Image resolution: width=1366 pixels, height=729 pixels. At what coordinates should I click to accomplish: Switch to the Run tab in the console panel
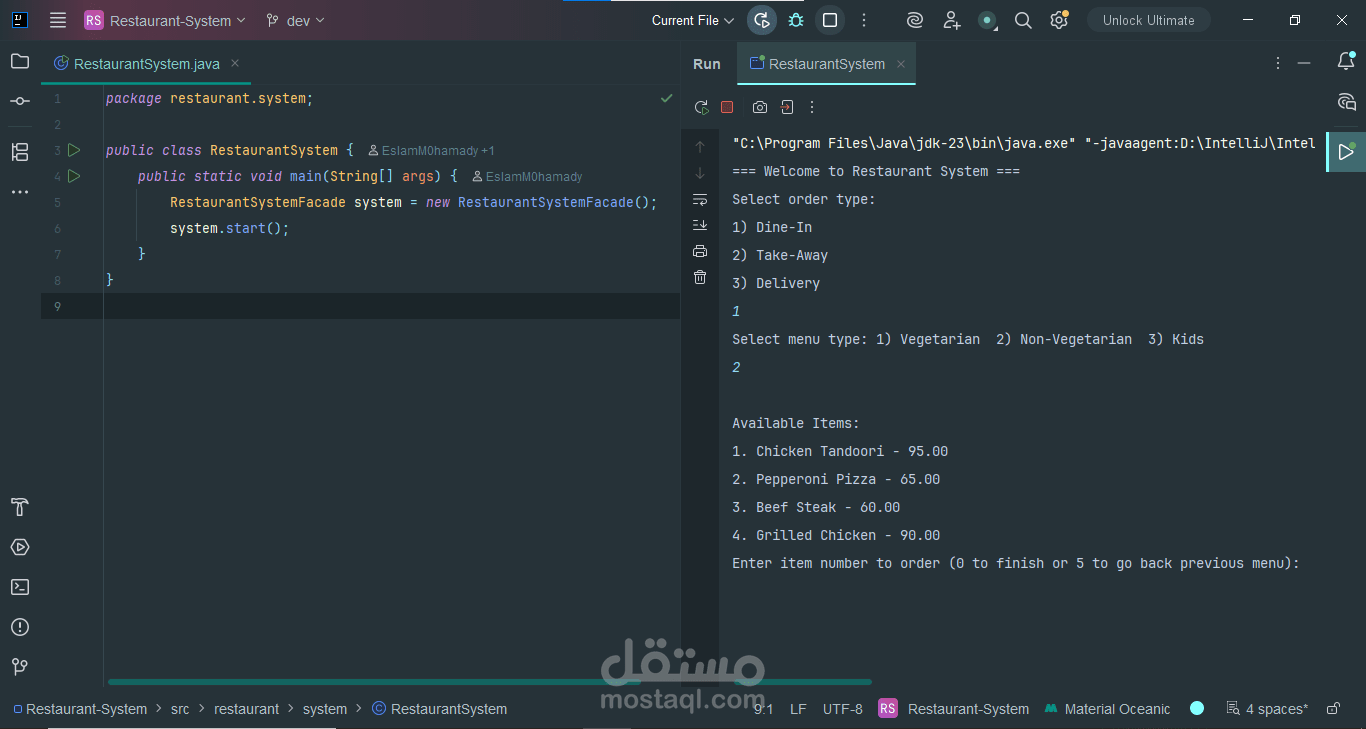(706, 63)
